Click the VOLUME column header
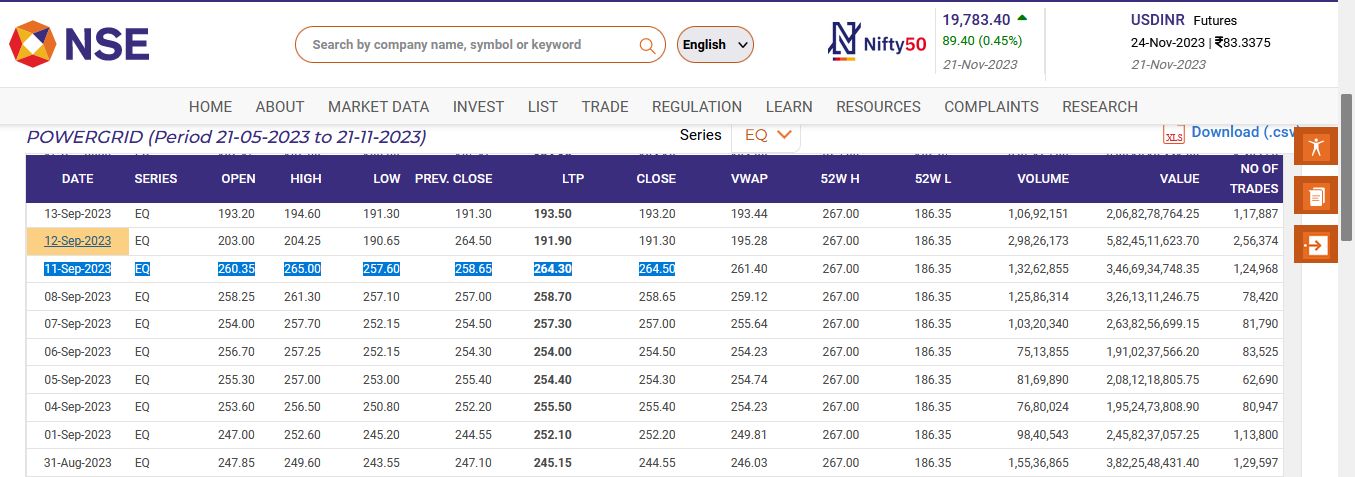Screen dimensions: 1355x477 tap(1043, 179)
